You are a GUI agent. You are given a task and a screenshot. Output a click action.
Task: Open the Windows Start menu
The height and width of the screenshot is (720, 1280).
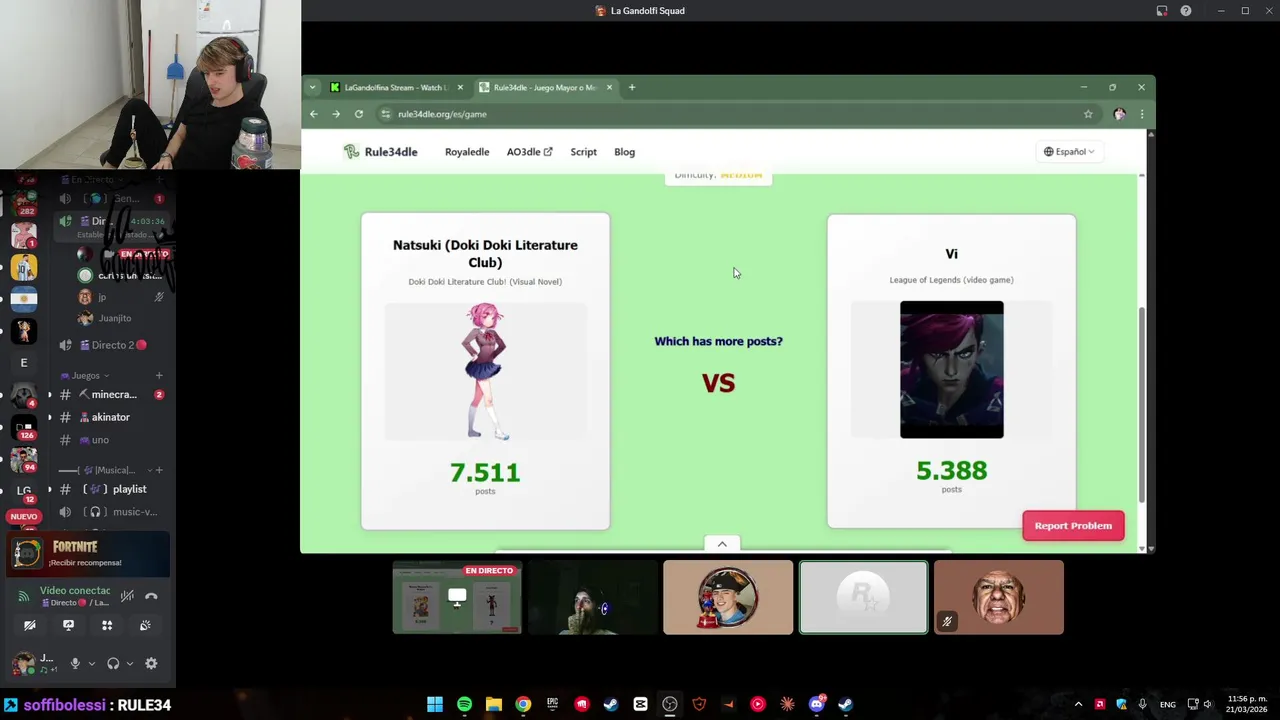pyautogui.click(x=435, y=705)
